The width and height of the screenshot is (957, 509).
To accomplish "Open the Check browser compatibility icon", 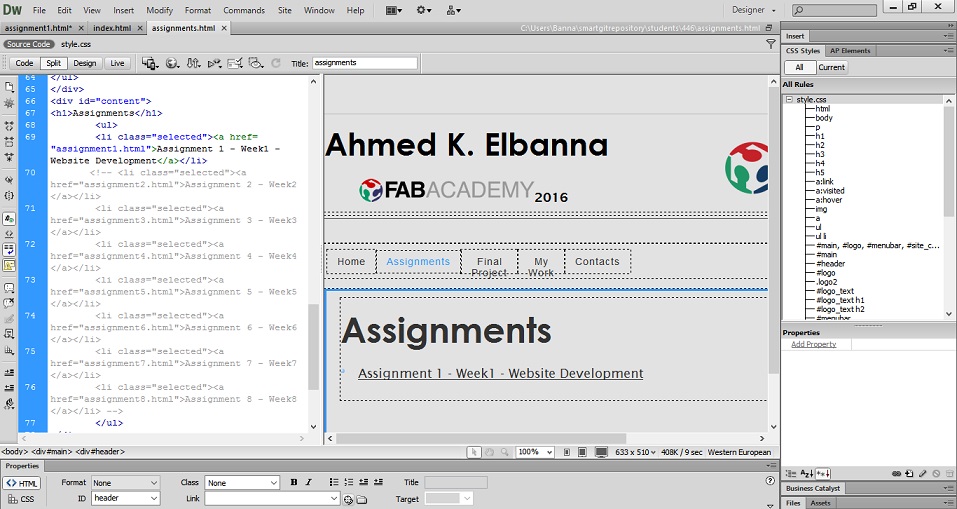I will 235,63.
